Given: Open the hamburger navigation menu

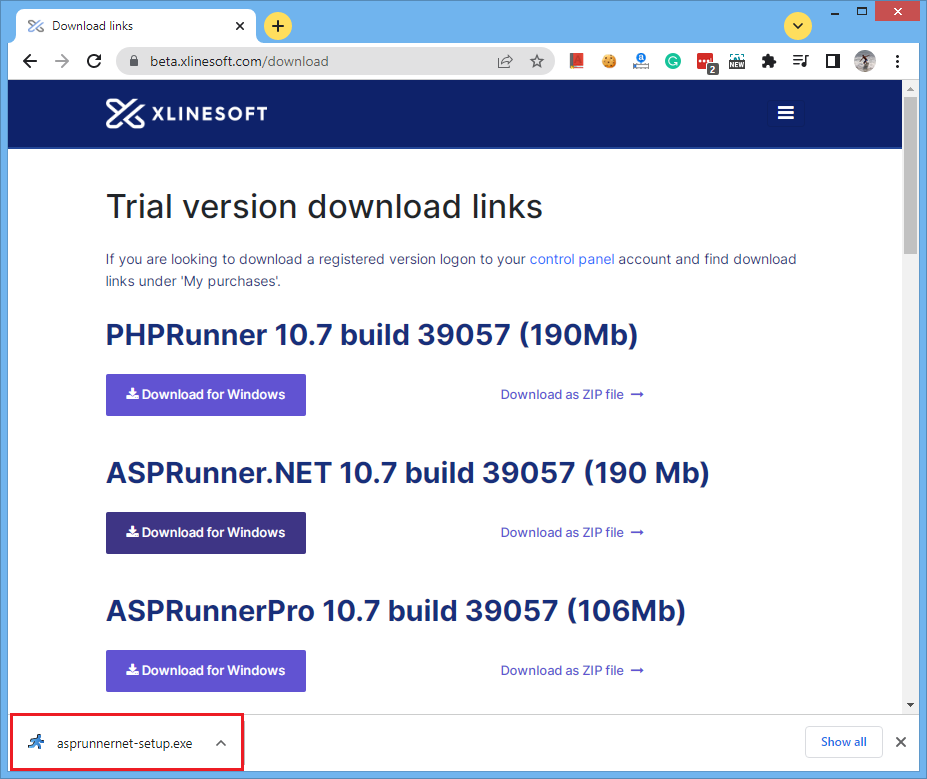Looking at the screenshot, I should pyautogui.click(x=786, y=112).
